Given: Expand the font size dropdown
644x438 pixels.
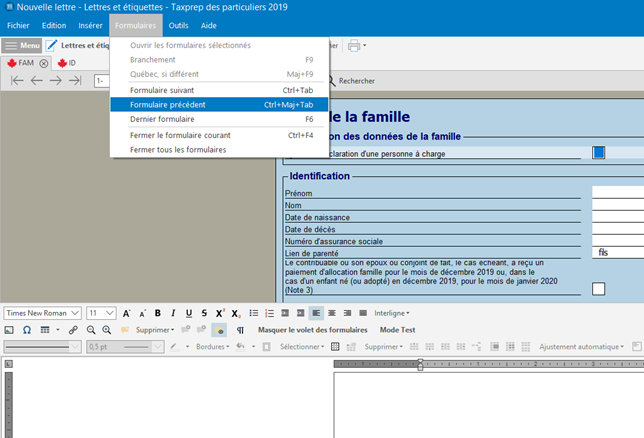Looking at the screenshot, I should 102,313.
